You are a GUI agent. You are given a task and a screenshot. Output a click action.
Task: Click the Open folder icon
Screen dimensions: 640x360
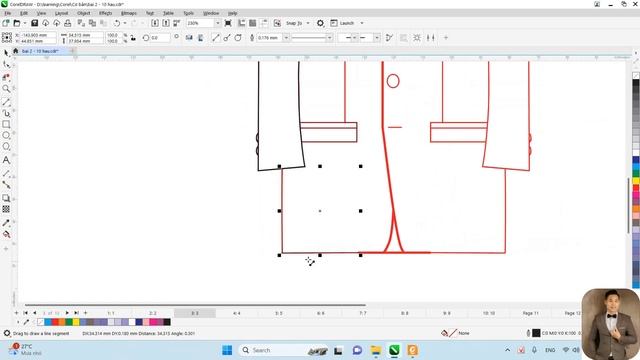(x=17, y=23)
